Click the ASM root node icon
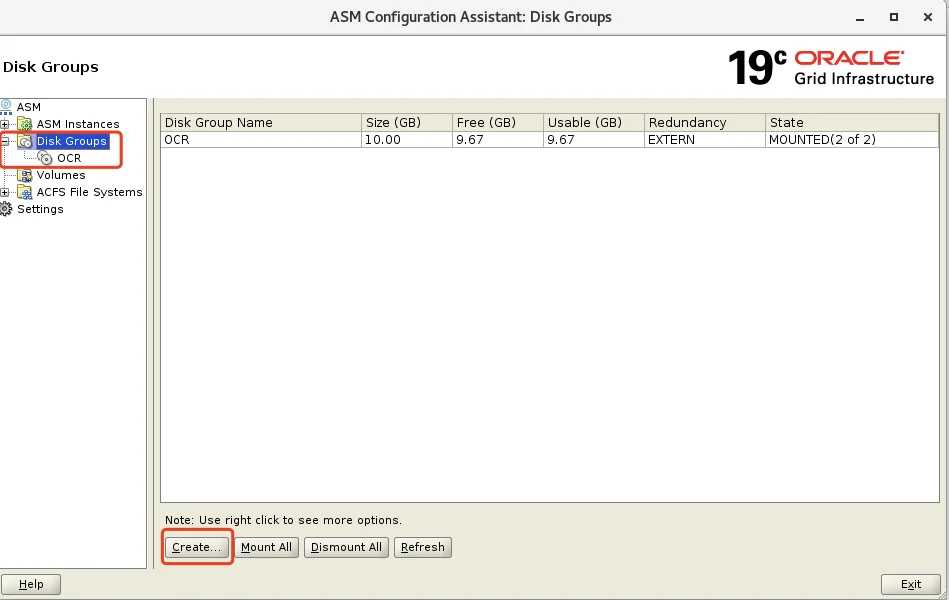Image resolution: width=949 pixels, height=600 pixels. coord(6,107)
